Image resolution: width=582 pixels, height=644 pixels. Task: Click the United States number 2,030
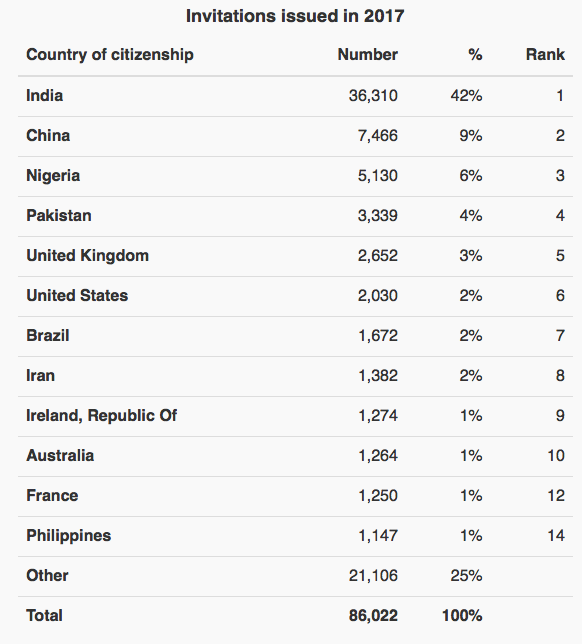click(377, 296)
